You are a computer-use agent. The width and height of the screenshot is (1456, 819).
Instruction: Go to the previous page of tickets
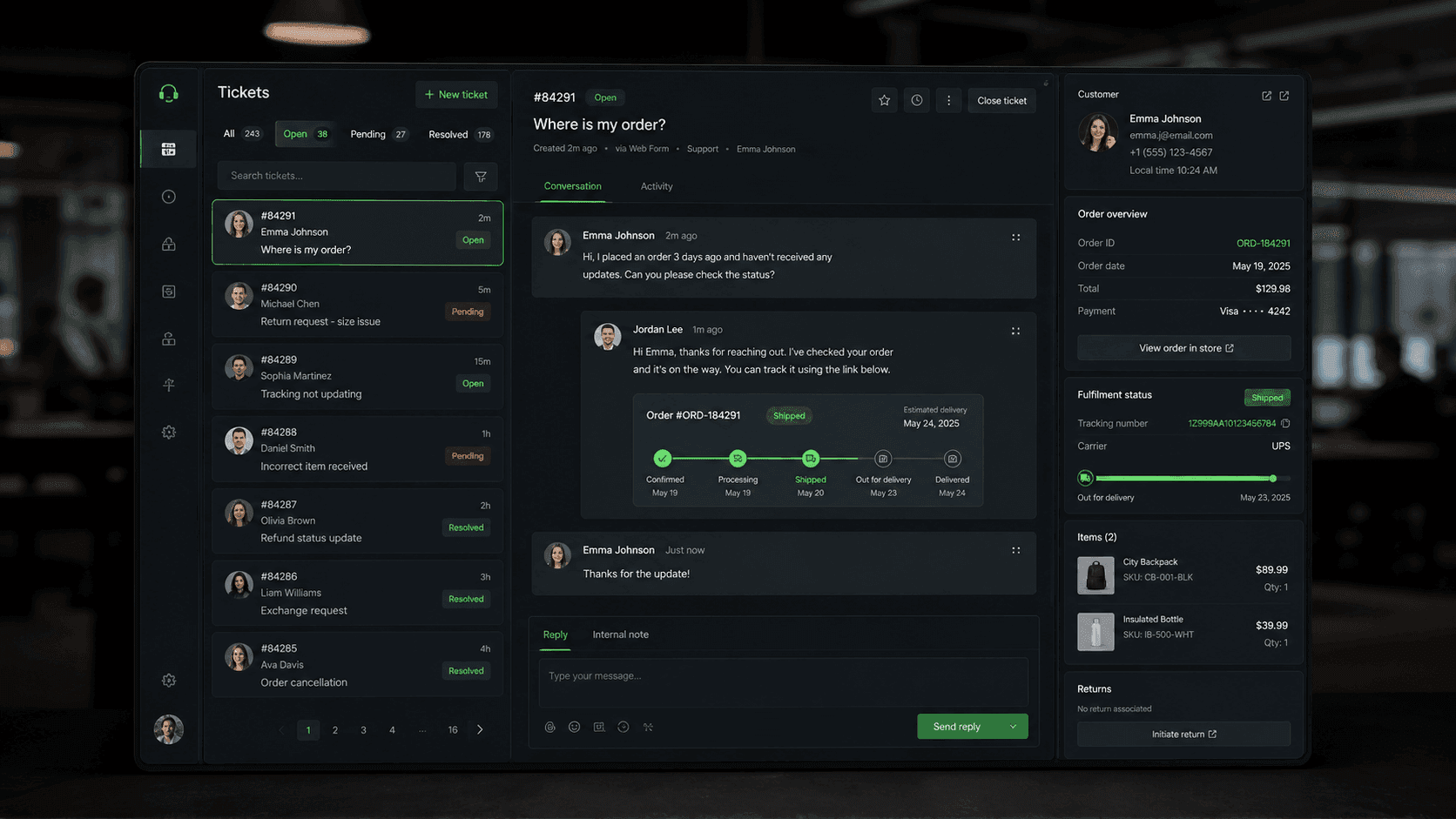[x=281, y=729]
